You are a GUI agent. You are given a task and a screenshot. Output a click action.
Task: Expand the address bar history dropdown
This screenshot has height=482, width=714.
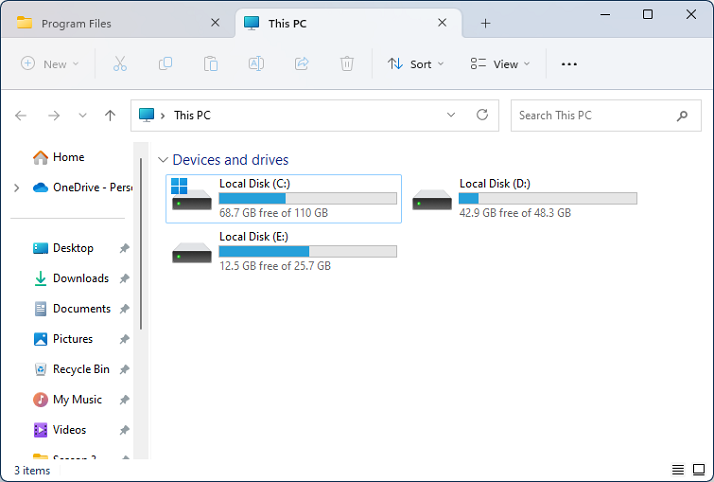click(451, 115)
